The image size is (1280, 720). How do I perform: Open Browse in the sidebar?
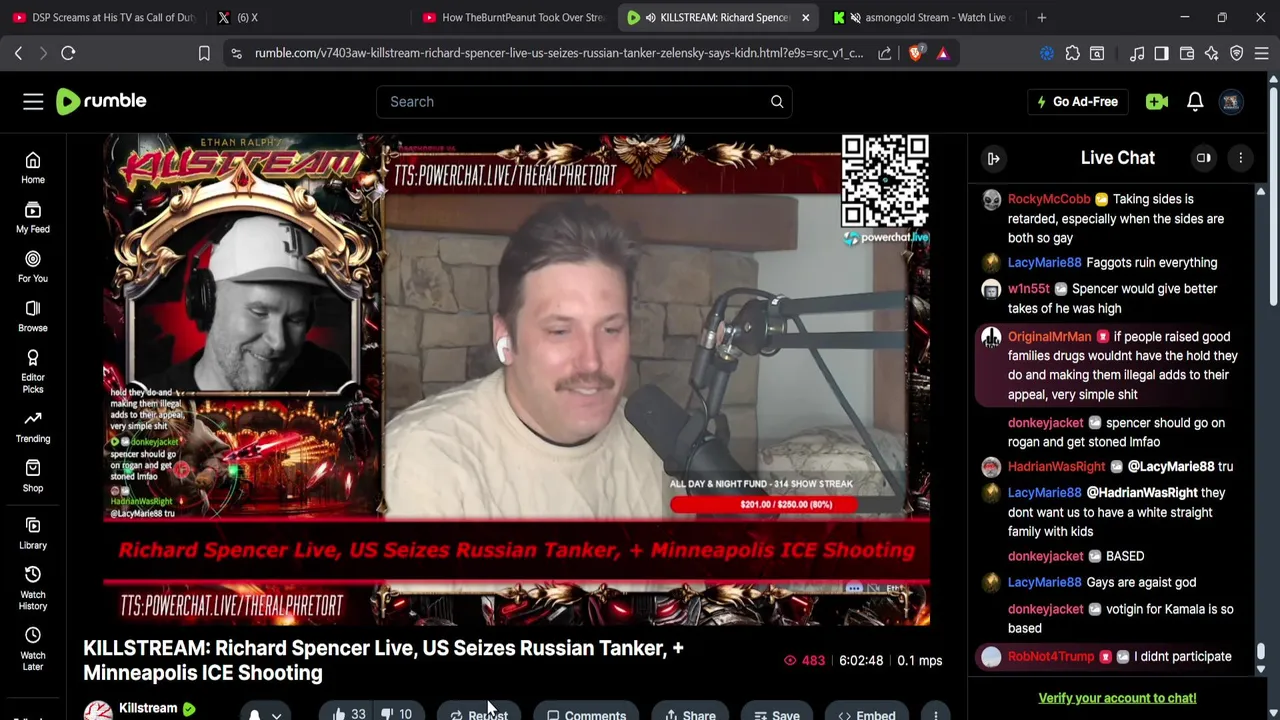click(33, 317)
